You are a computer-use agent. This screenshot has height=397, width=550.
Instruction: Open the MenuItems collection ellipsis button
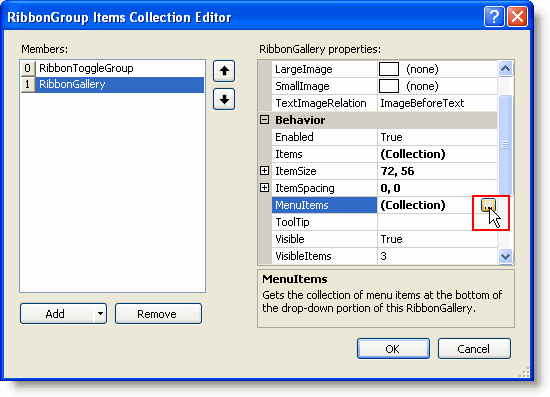(488, 205)
